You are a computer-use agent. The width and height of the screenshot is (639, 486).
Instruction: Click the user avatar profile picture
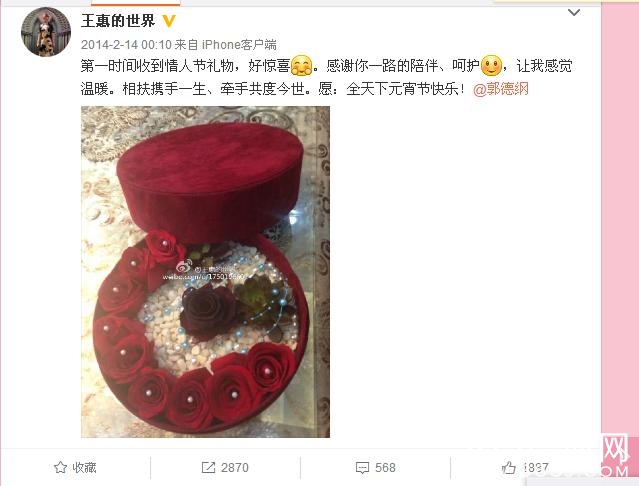tap(46, 31)
